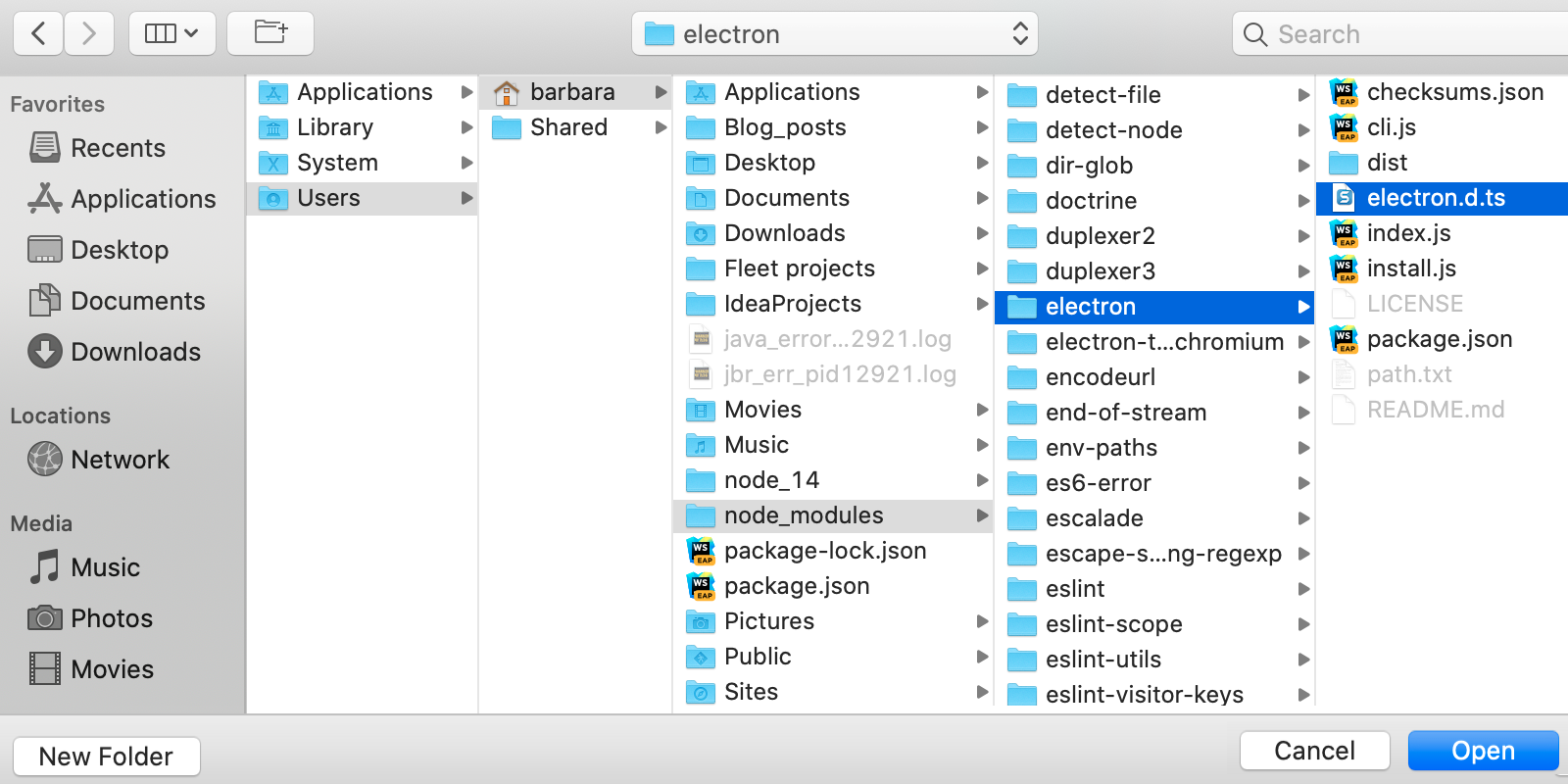Select the end-of-stream folder

1154,413
